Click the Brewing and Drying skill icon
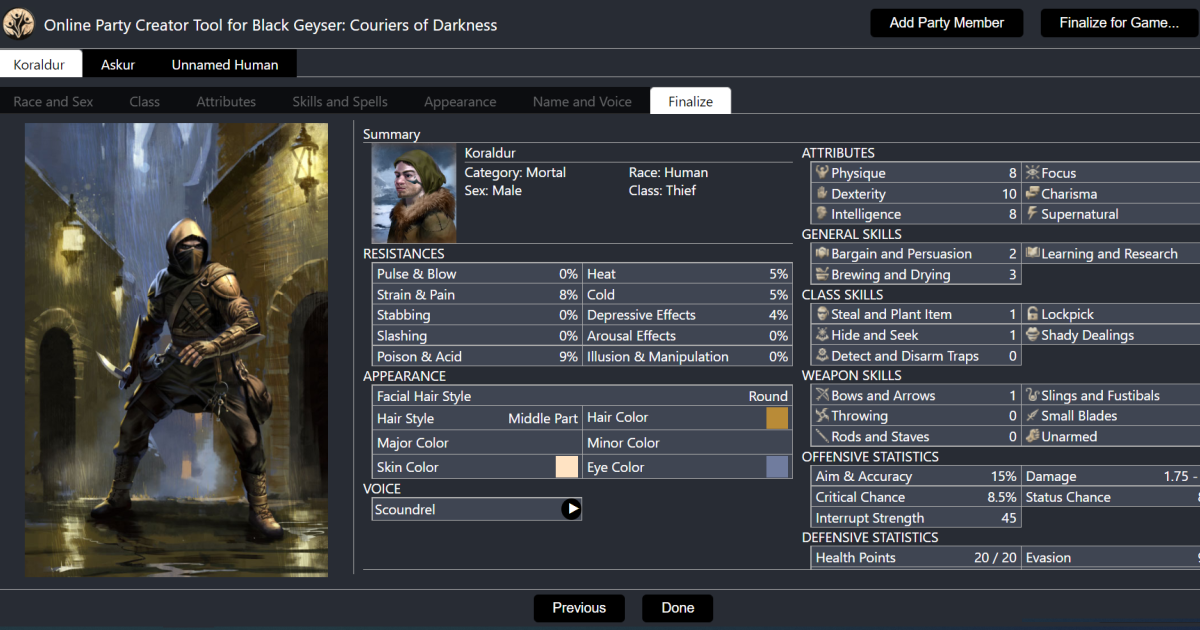1200x630 pixels. pyautogui.click(x=822, y=274)
